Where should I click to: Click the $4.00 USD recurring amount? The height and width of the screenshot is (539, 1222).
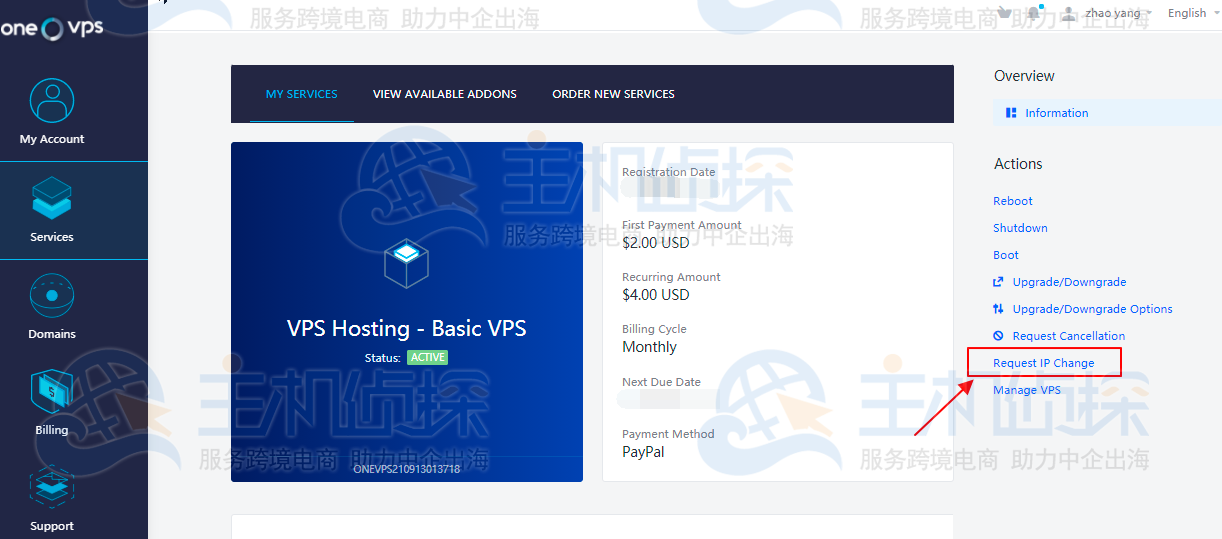(656, 294)
